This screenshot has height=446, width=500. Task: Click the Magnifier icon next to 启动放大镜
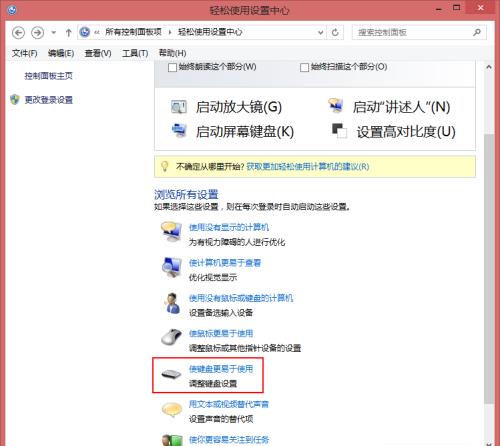pyautogui.click(x=179, y=107)
